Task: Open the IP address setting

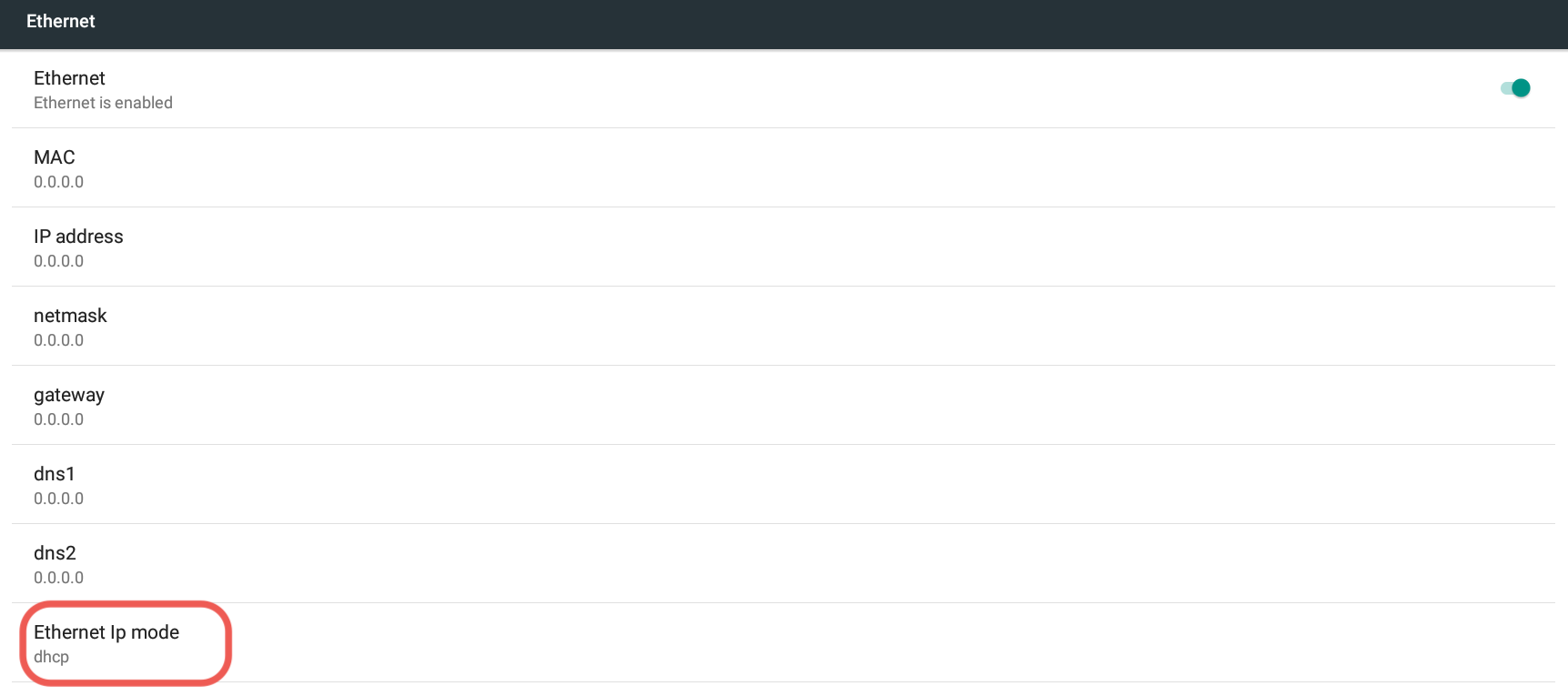Action: 78,237
